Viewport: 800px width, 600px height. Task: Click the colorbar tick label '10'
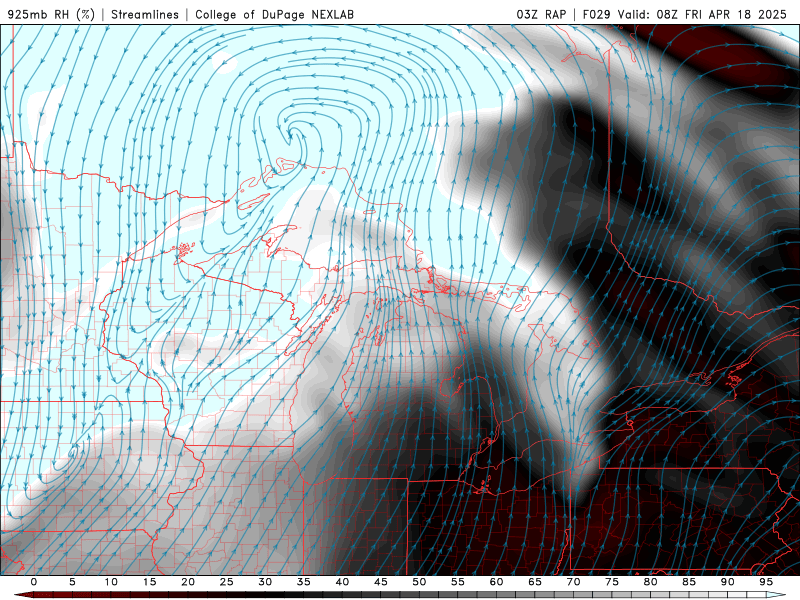point(111,582)
